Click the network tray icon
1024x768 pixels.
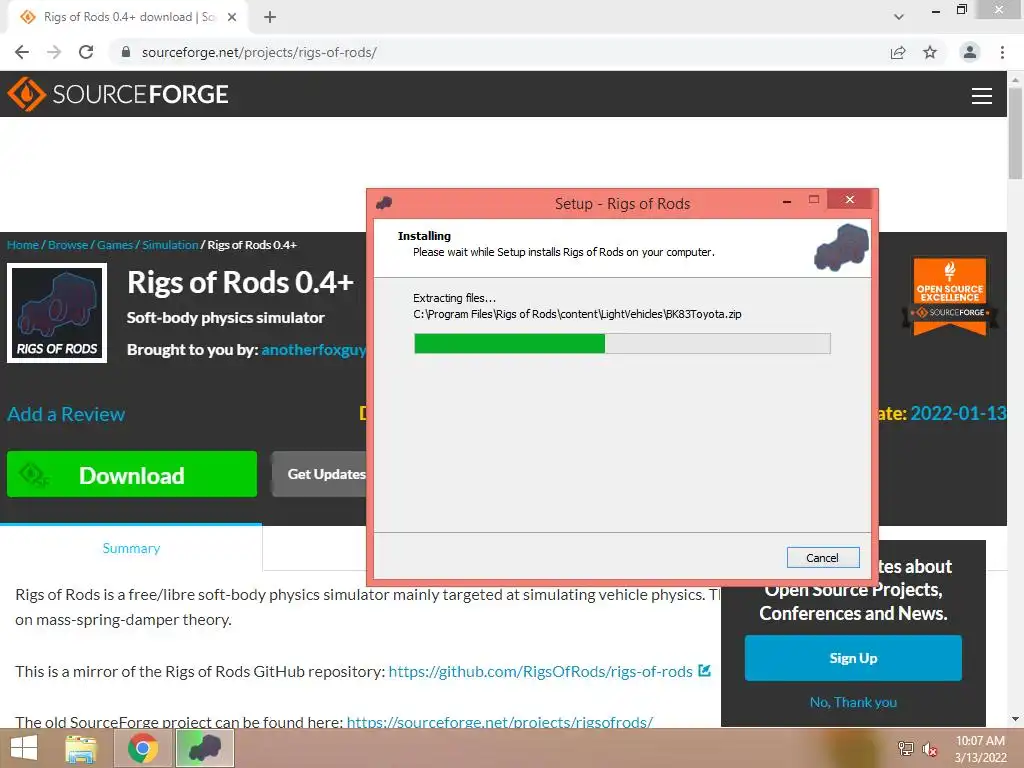click(905, 748)
